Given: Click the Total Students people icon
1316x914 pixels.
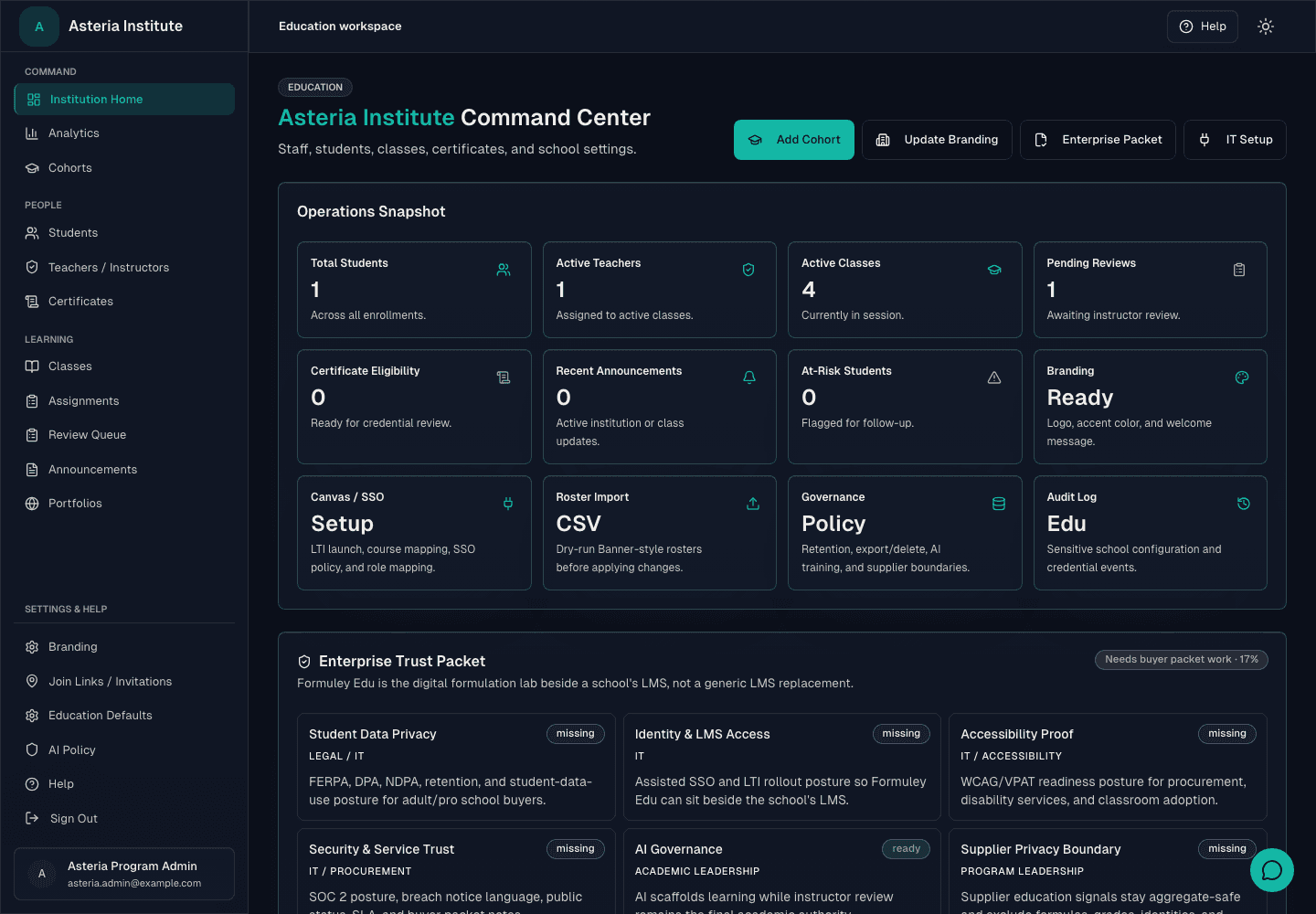Looking at the screenshot, I should (504, 270).
